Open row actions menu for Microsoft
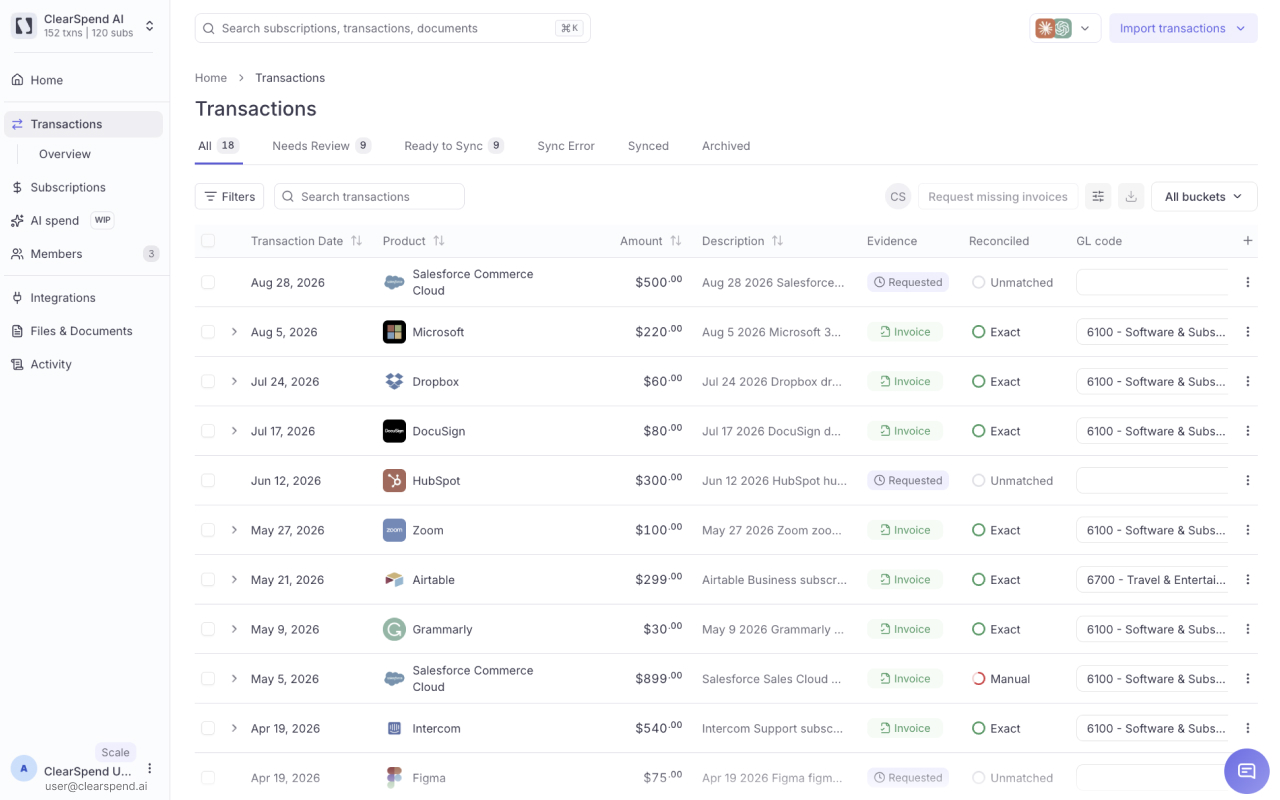The height and width of the screenshot is (800, 1280). [x=1247, y=332]
